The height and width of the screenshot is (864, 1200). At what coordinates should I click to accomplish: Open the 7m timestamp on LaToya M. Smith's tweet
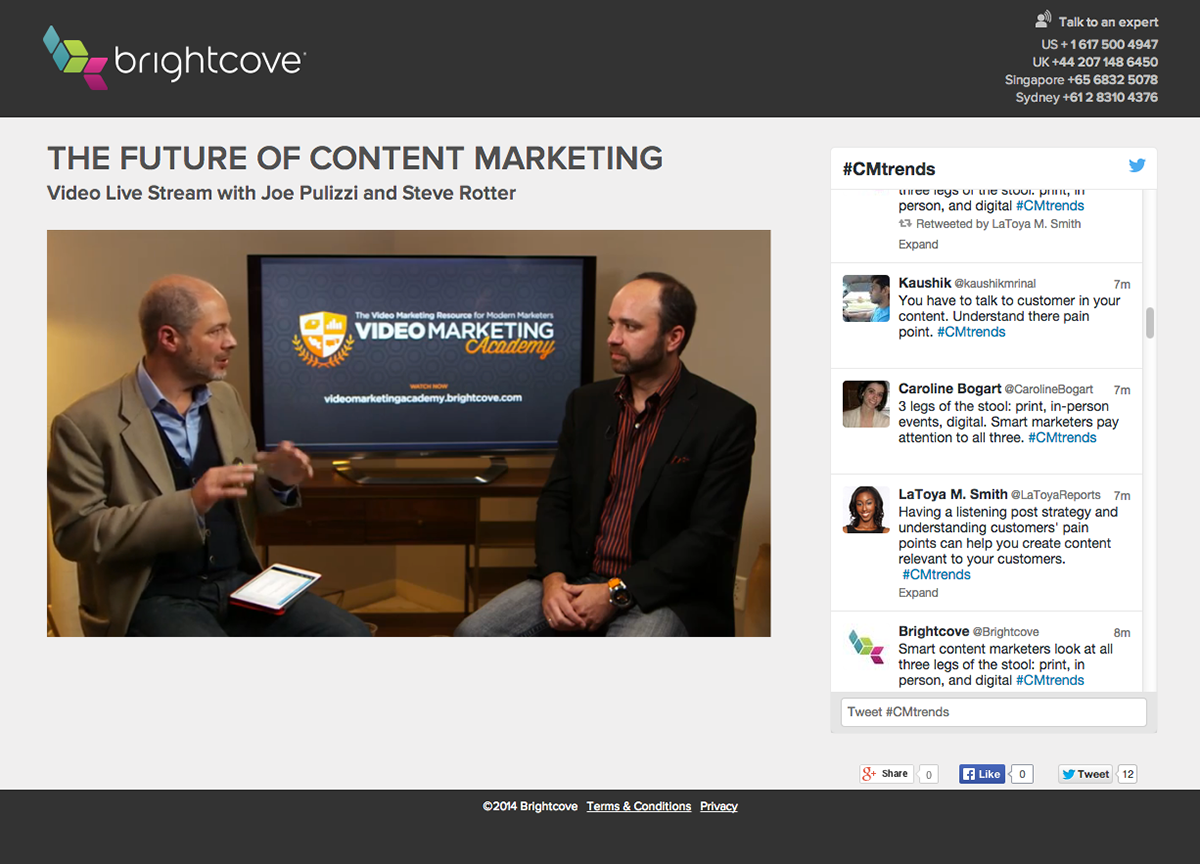pyautogui.click(x=1122, y=495)
